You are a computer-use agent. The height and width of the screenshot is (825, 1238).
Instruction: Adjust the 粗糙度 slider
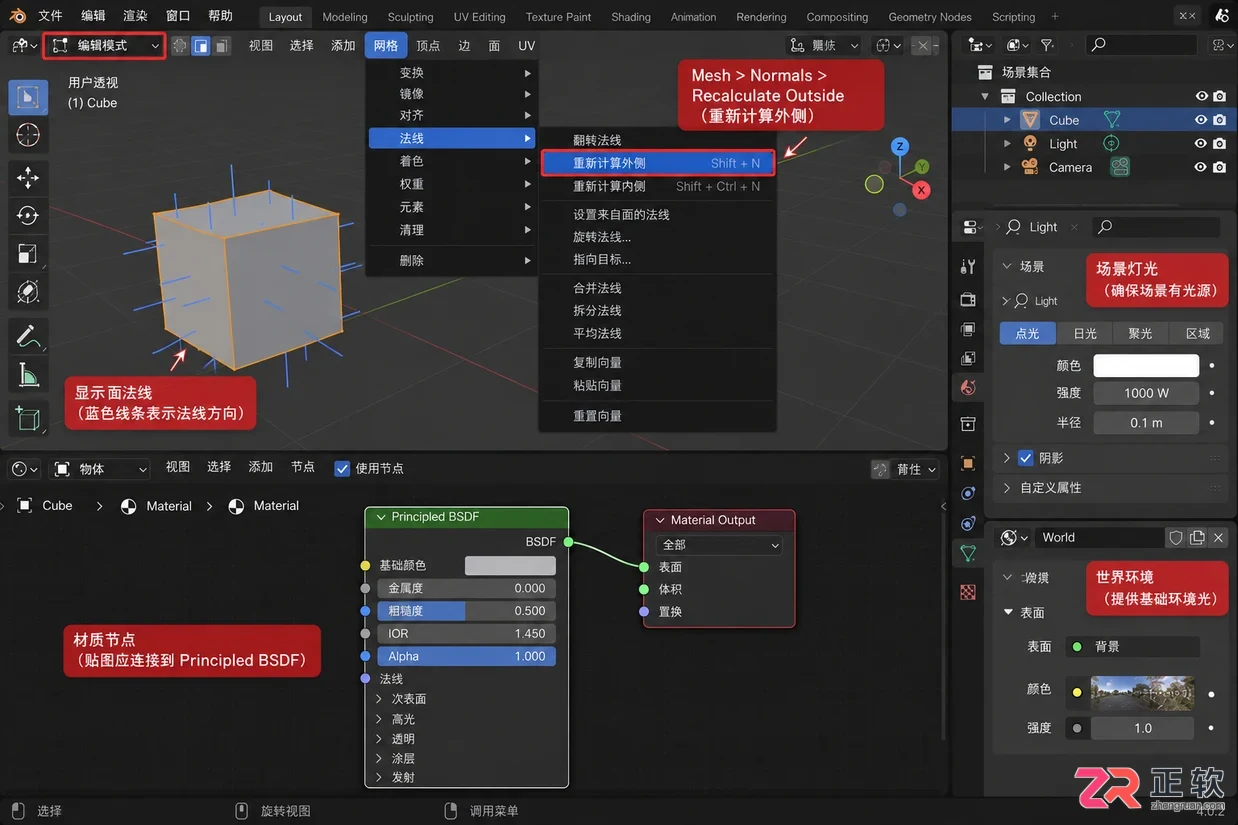(x=466, y=611)
